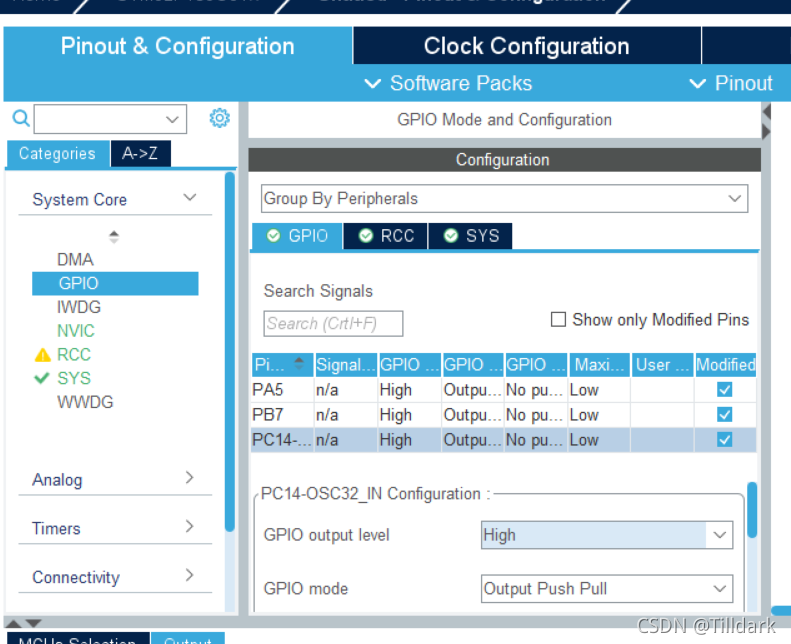Click the sort icon in Pin column header

(x=298, y=365)
